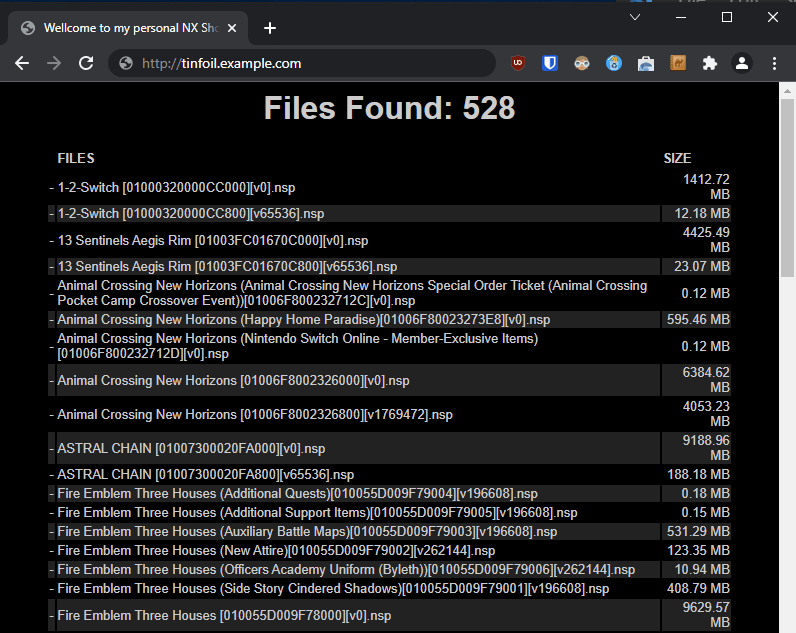
Task: Click the 0.15 MB size value
Action: [x=706, y=512]
